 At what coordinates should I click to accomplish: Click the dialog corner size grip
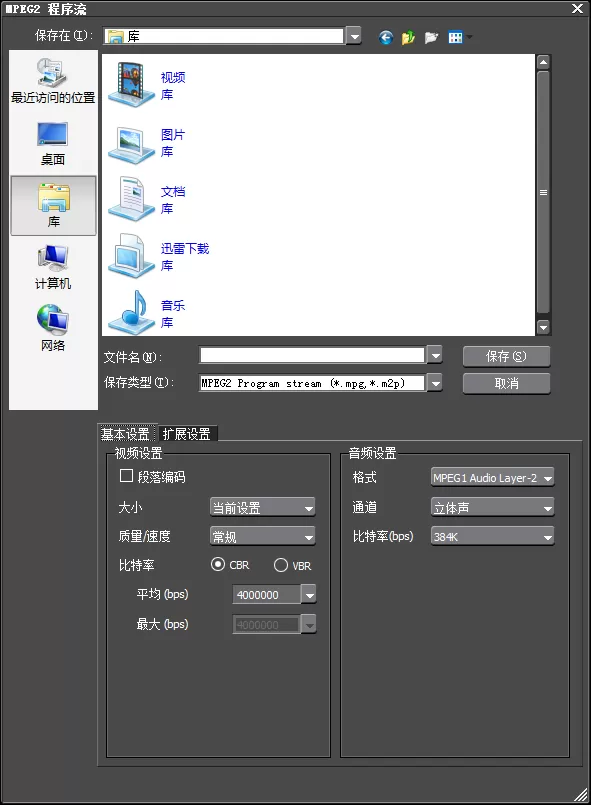click(x=581, y=794)
